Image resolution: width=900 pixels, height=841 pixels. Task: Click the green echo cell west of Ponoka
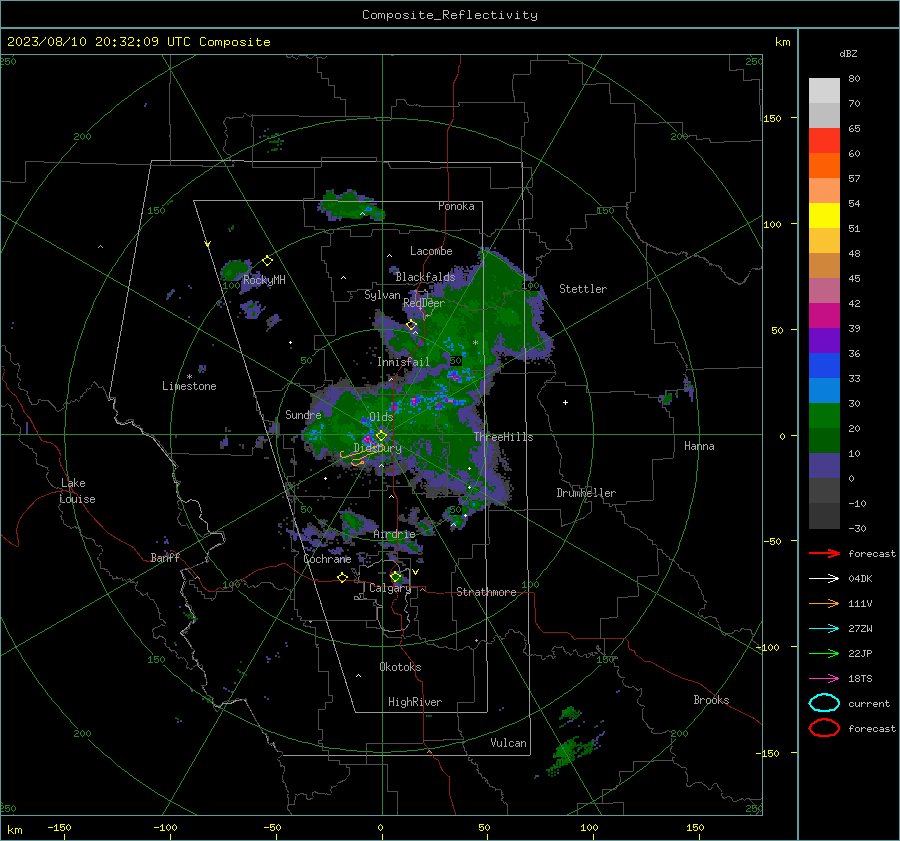click(349, 206)
